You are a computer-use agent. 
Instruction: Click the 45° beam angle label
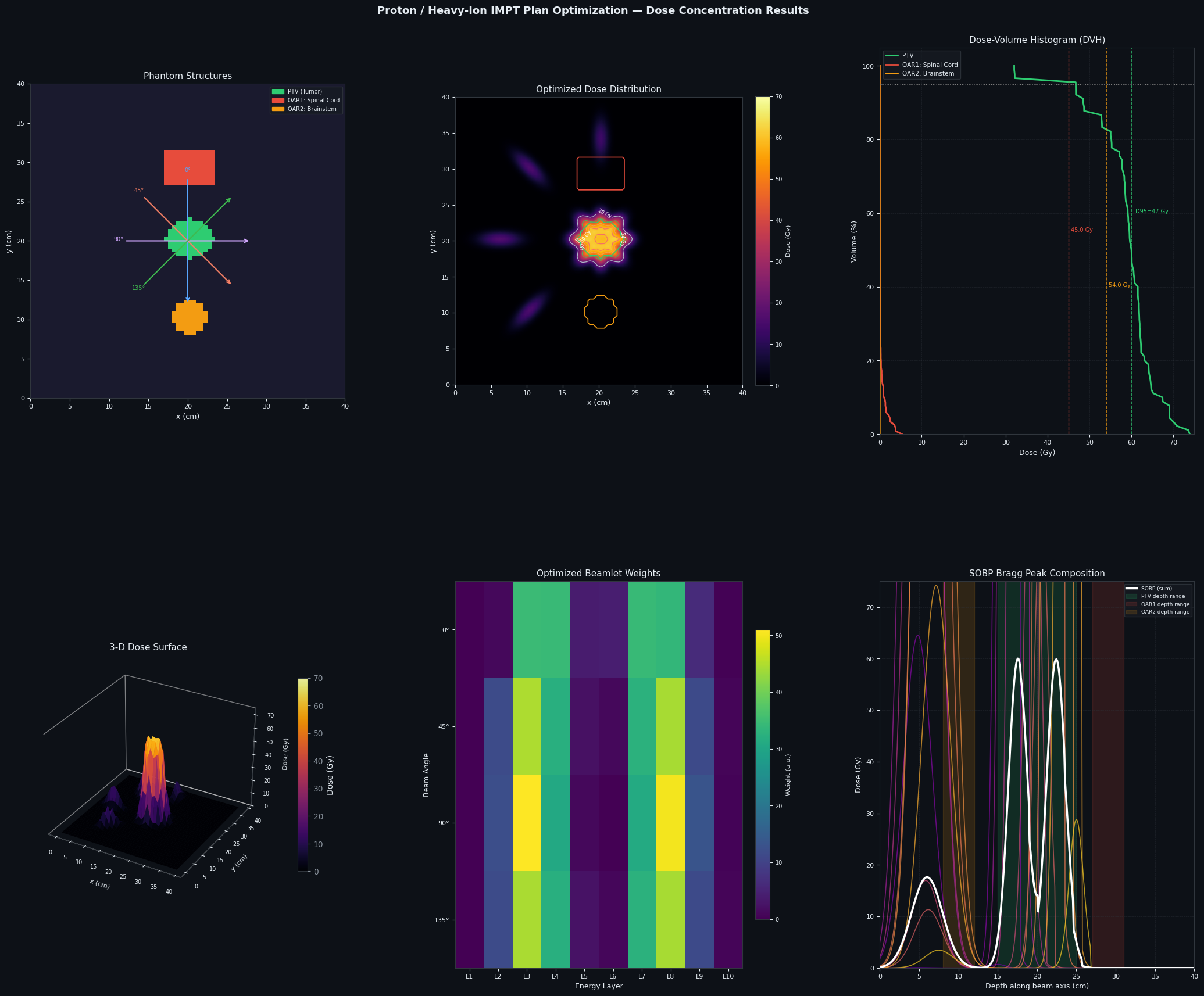[x=139, y=191]
